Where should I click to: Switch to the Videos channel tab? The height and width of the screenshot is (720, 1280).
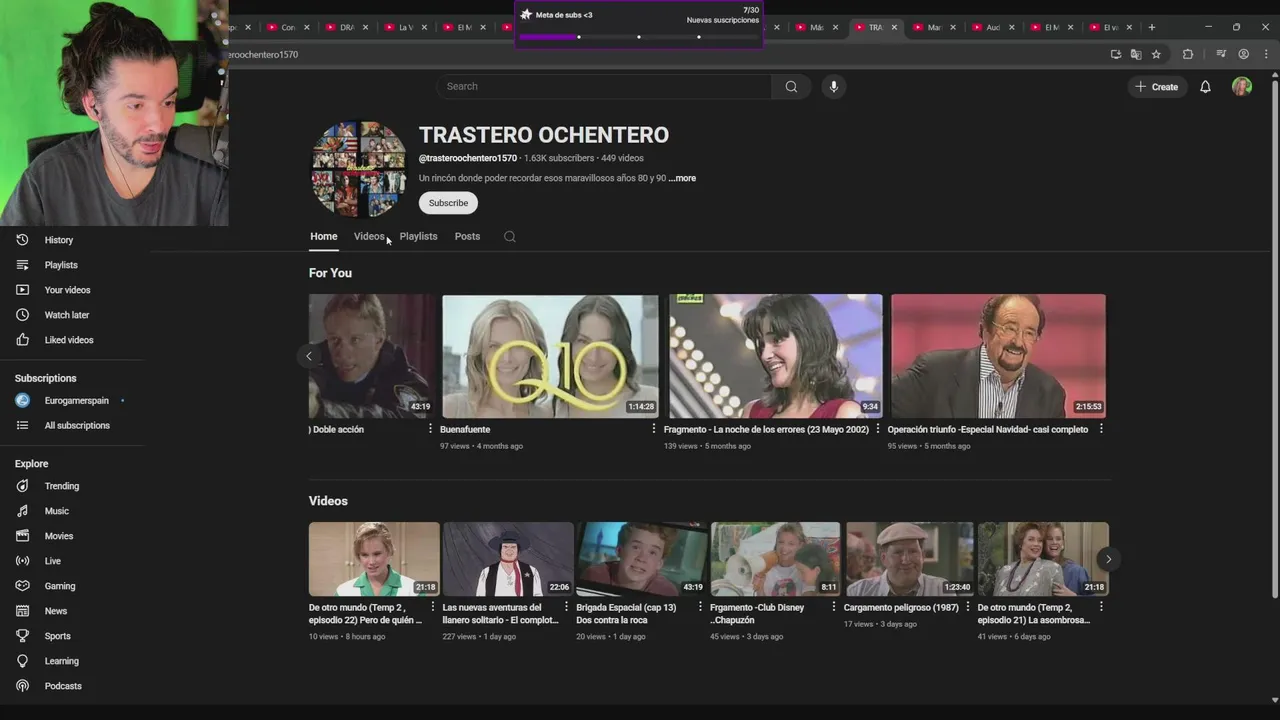(369, 237)
